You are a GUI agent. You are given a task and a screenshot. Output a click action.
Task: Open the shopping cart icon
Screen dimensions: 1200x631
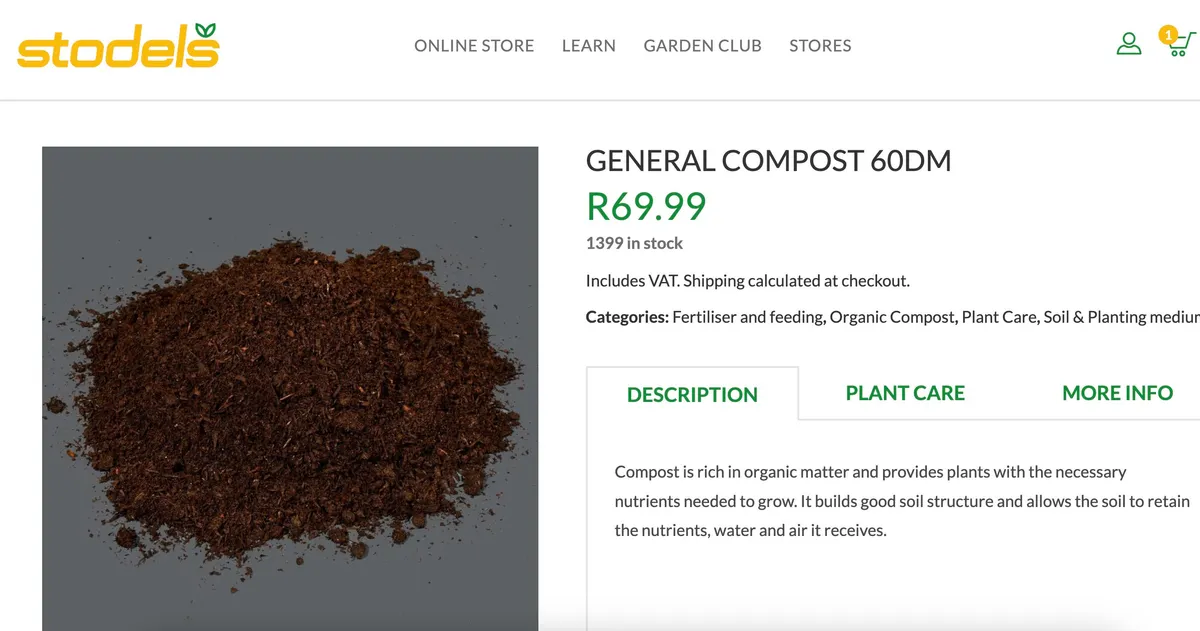1183,46
